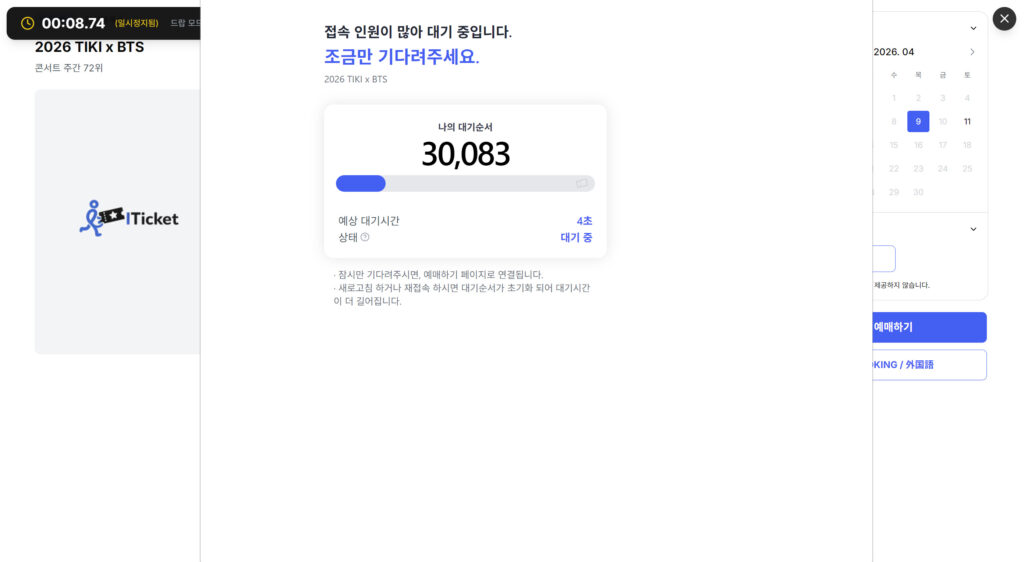1024x562 pixels.
Task: Click the ticket icon on the progress bar
Action: 581,183
